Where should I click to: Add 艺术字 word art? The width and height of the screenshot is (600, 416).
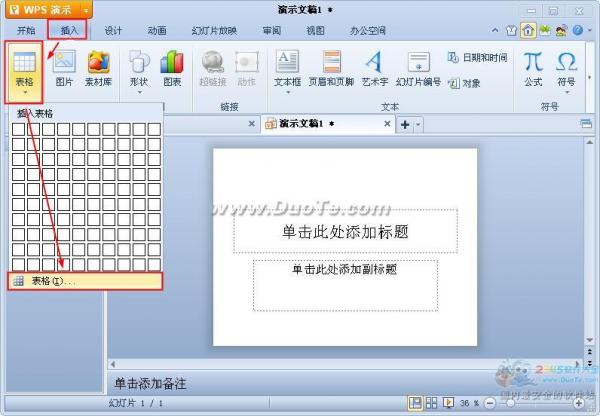pos(375,69)
